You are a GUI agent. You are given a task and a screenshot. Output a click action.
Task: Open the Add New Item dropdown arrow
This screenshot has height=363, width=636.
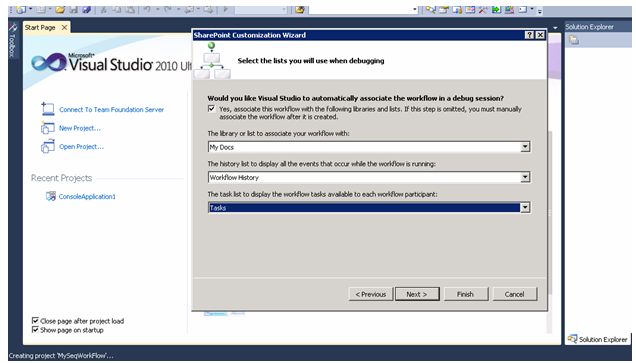coord(49,9)
